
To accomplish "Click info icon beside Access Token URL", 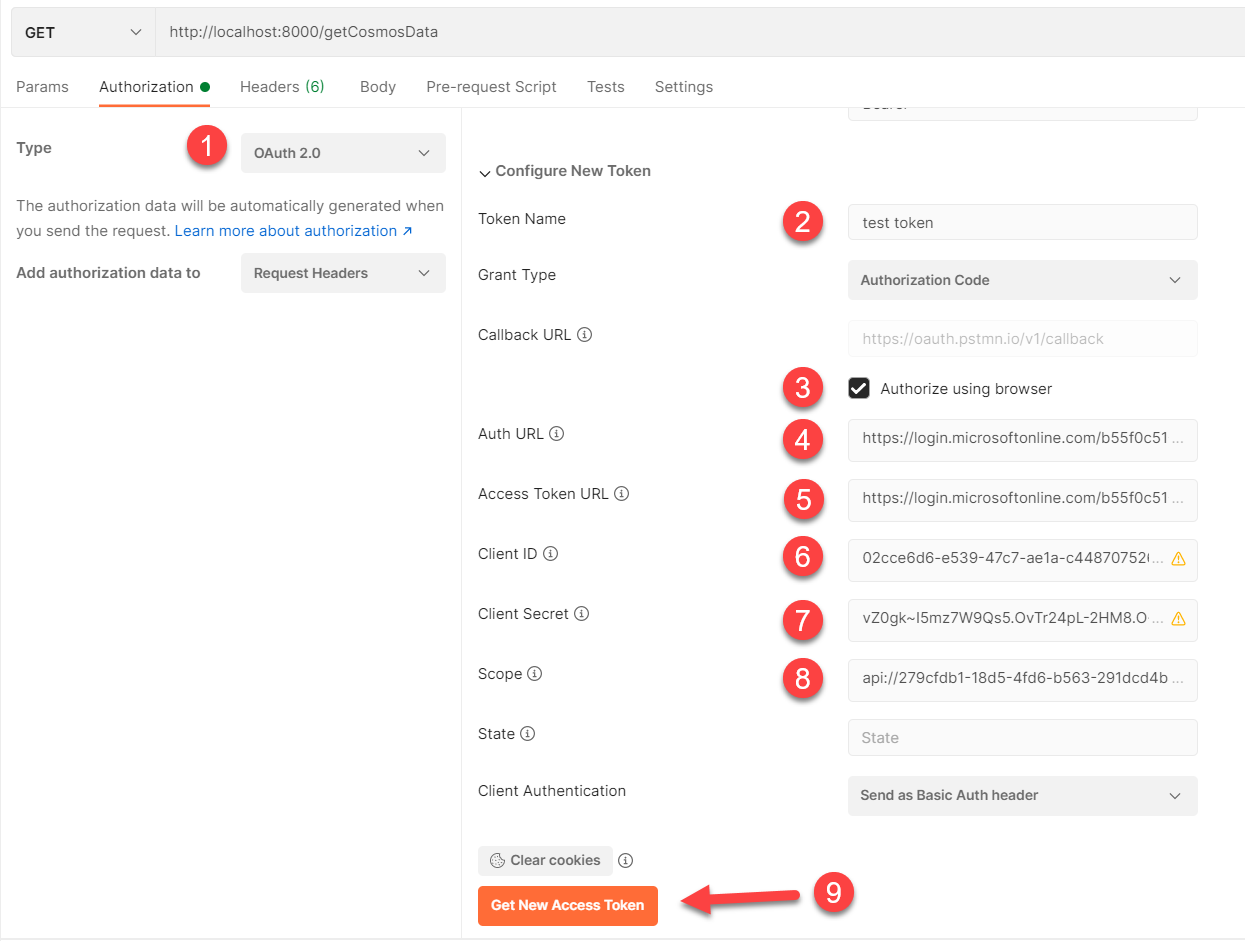I will [622, 494].
